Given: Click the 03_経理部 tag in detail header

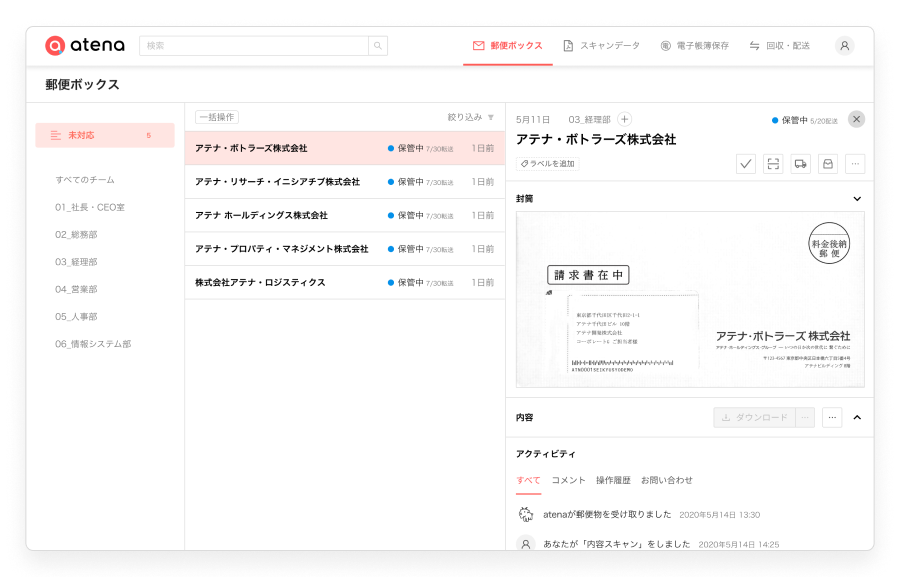Looking at the screenshot, I should pos(589,119).
